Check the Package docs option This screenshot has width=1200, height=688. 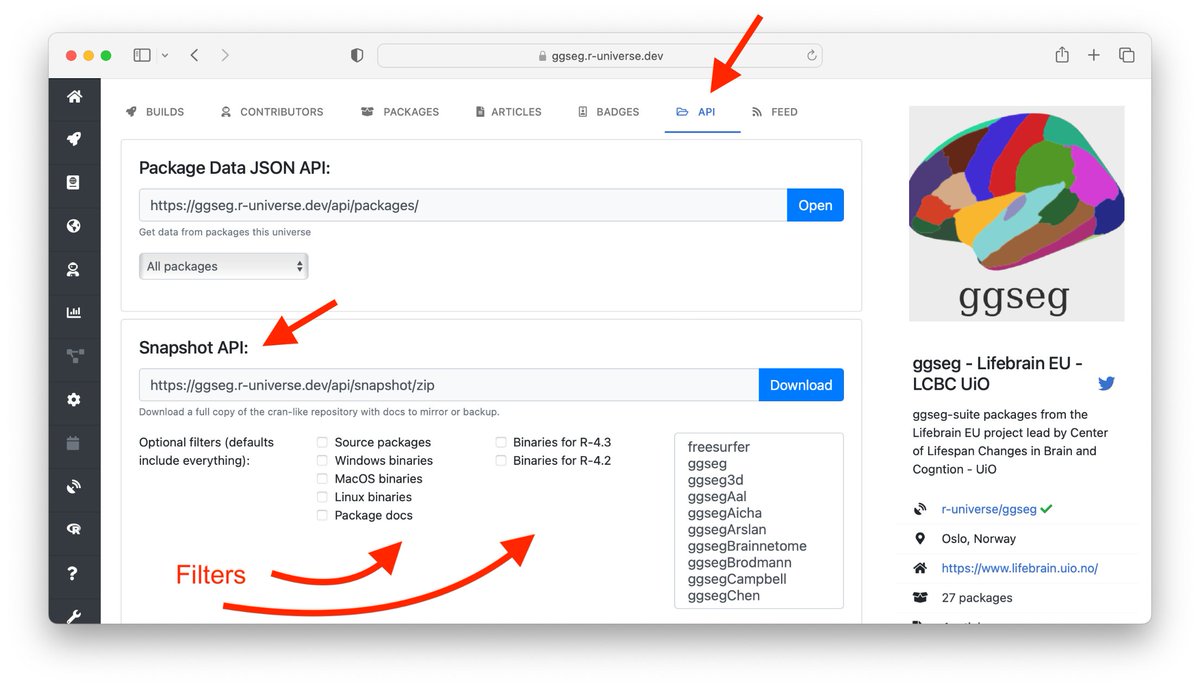pyautogui.click(x=322, y=515)
